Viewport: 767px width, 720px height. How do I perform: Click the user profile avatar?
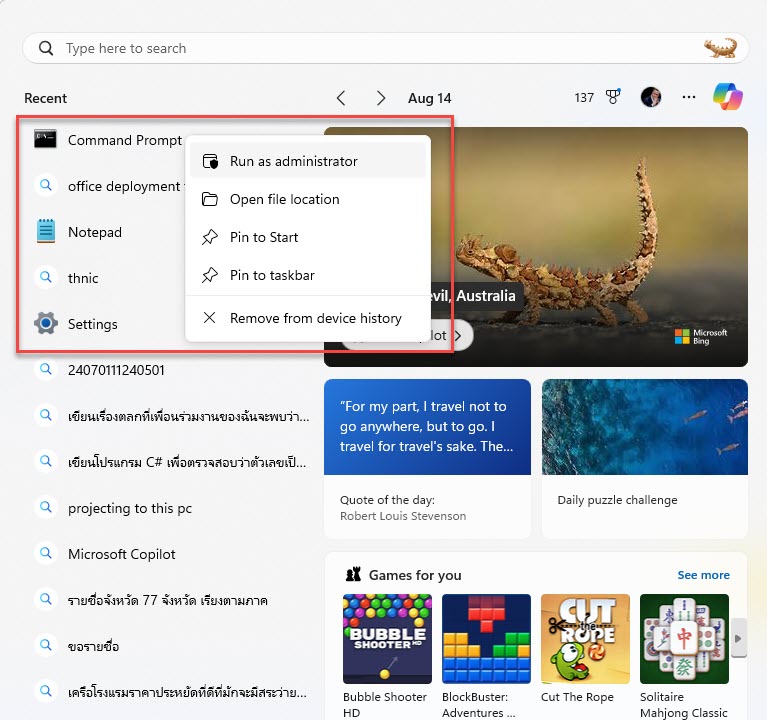[x=651, y=97]
